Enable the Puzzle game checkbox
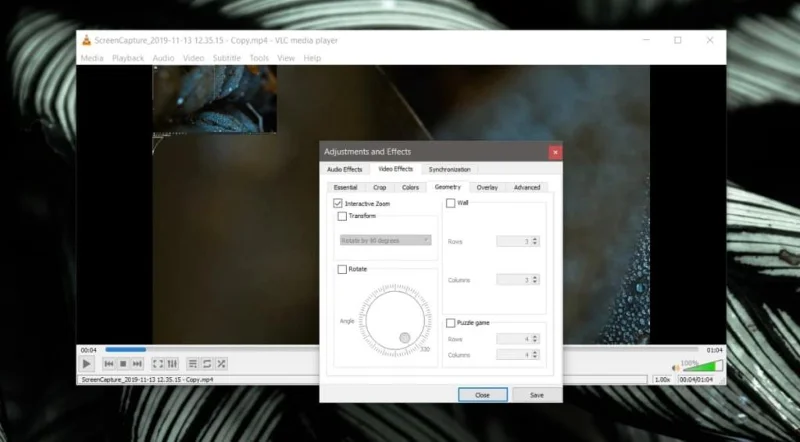 click(x=451, y=323)
